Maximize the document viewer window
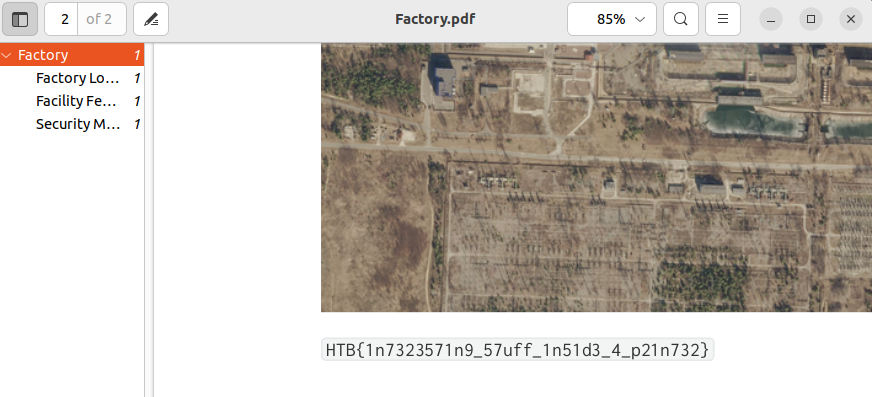The image size is (872, 397). [811, 19]
